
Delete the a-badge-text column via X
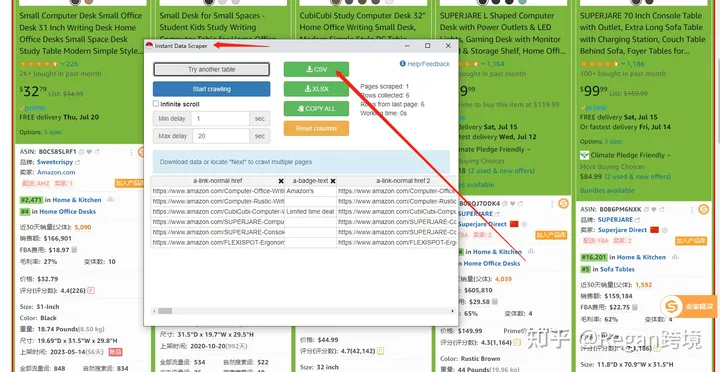coord(333,181)
